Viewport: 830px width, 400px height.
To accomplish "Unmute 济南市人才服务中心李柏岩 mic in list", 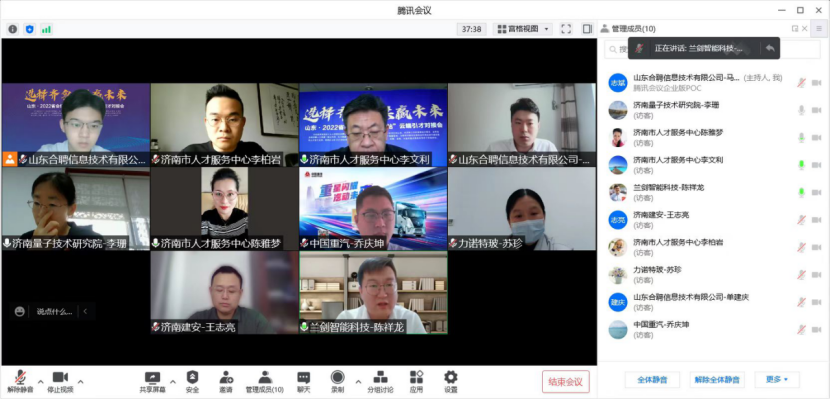I will [801, 247].
